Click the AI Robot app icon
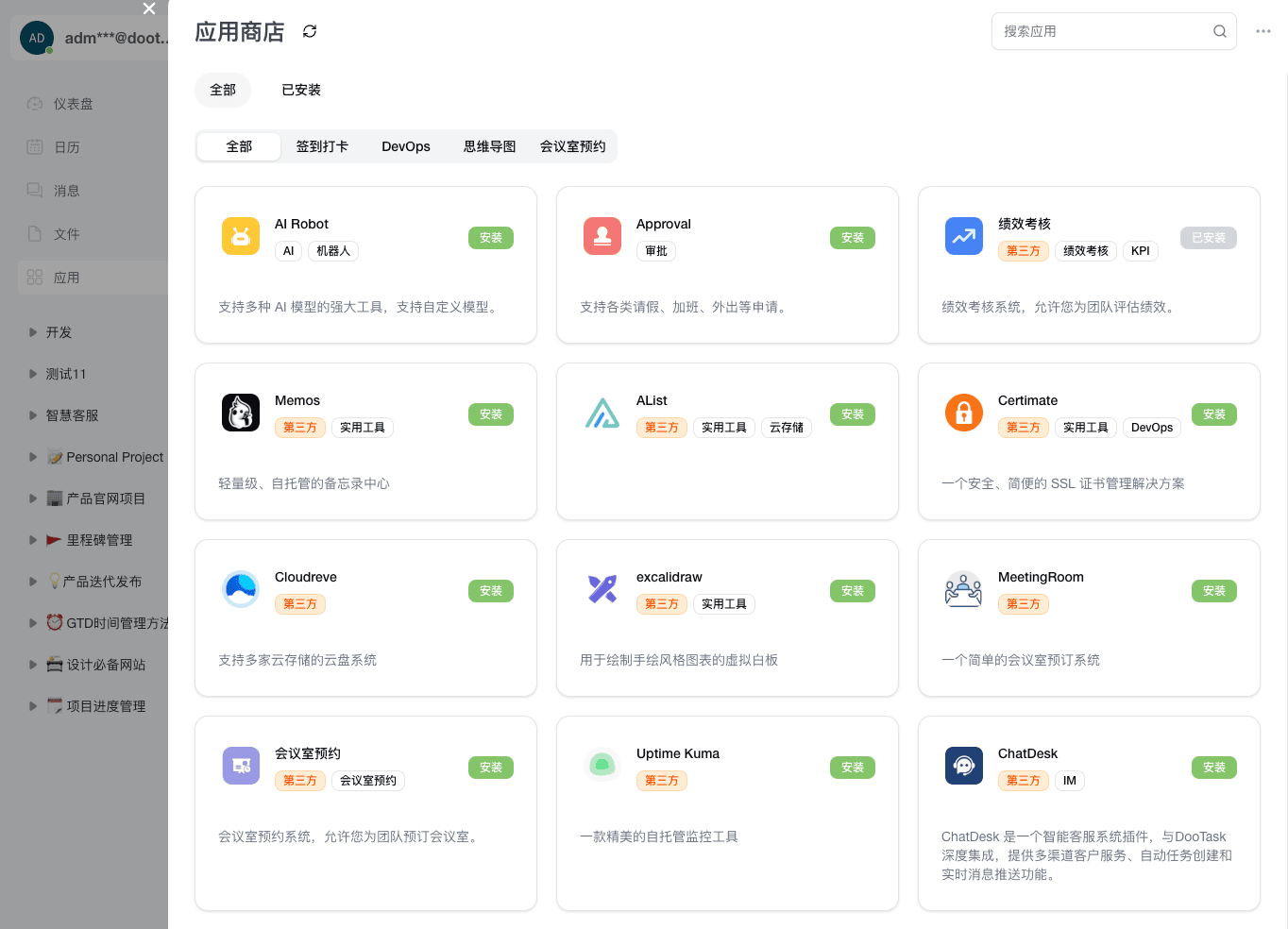Image resolution: width=1288 pixels, height=929 pixels. 241,236
